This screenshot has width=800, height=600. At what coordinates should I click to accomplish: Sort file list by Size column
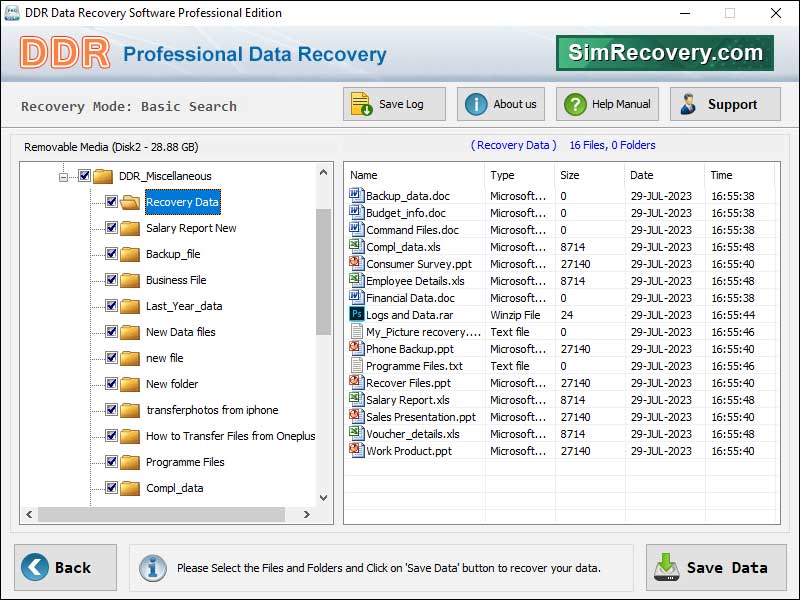pos(589,175)
